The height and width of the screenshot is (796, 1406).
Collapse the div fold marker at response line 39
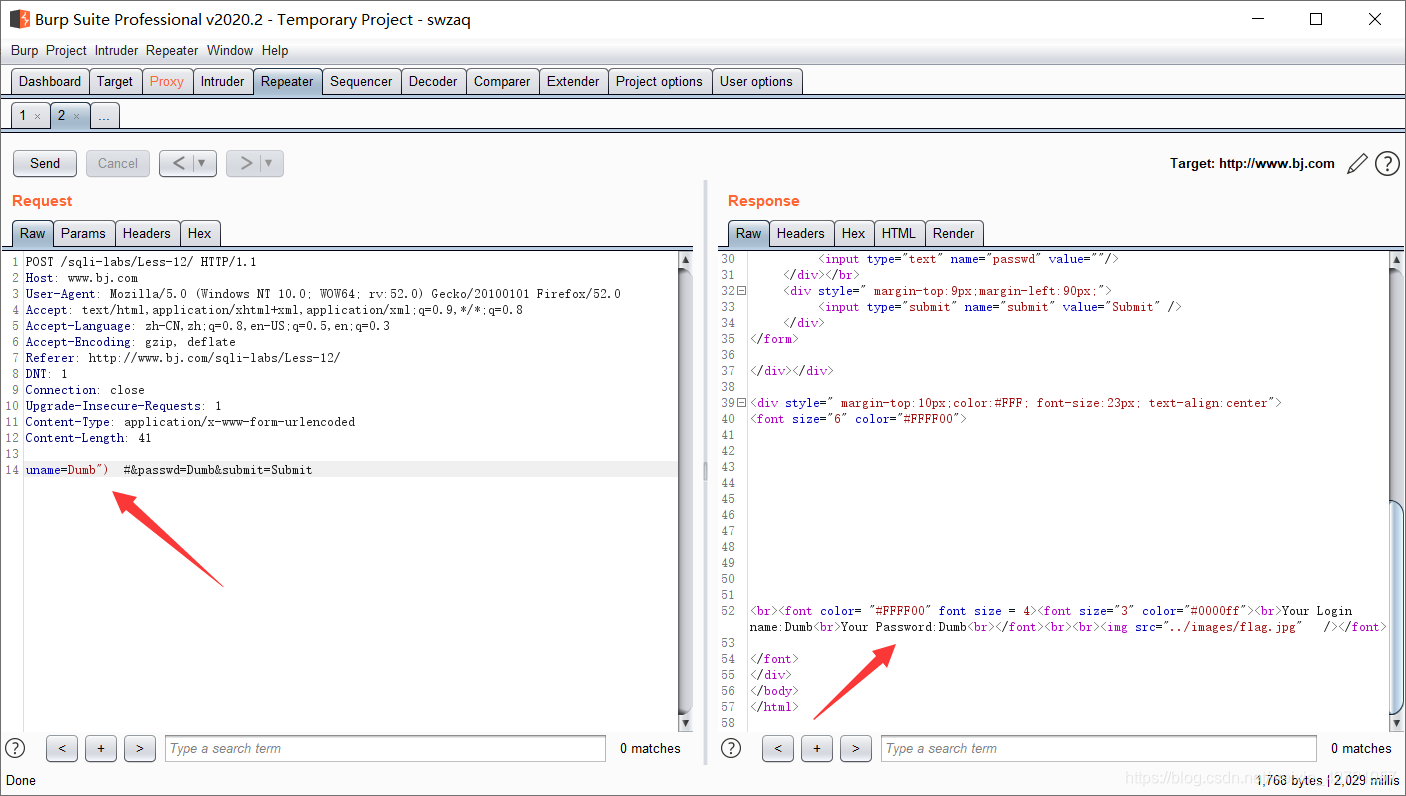pyautogui.click(x=742, y=403)
